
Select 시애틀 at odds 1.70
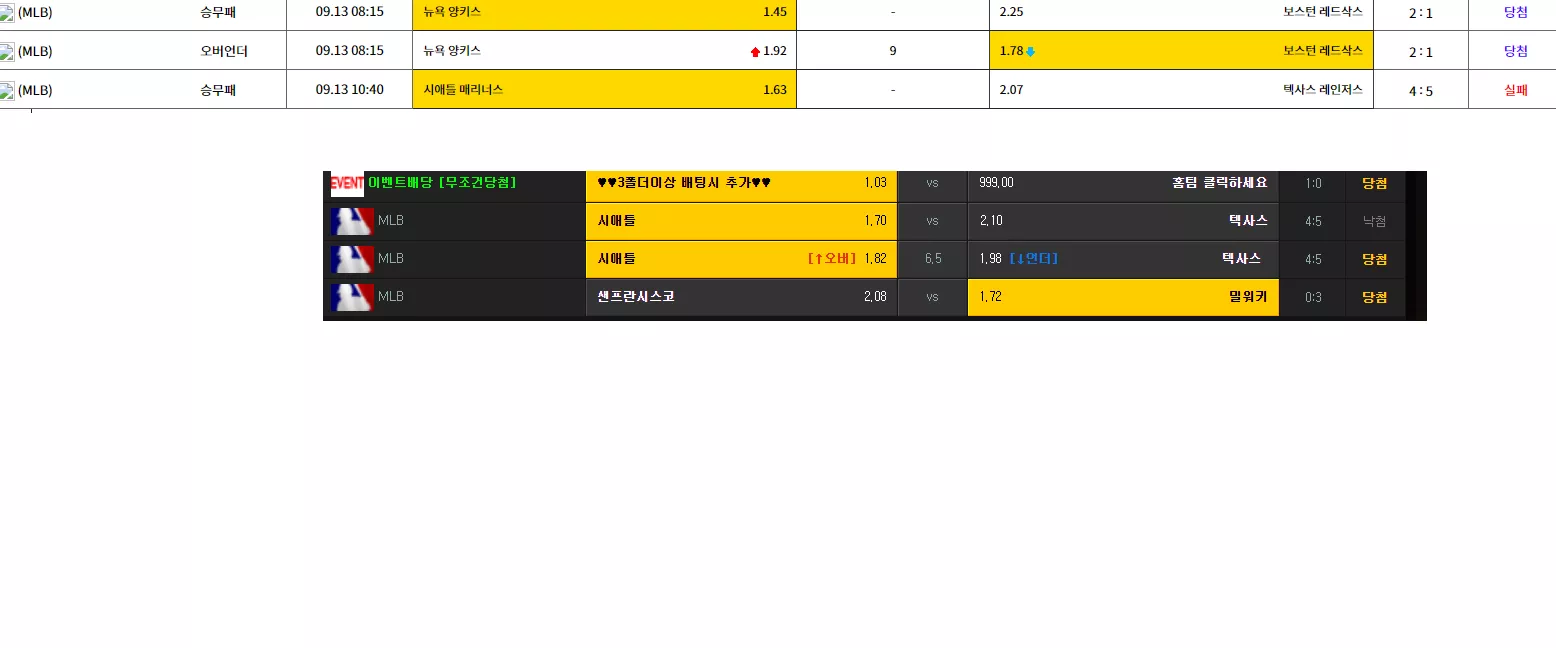(741, 221)
